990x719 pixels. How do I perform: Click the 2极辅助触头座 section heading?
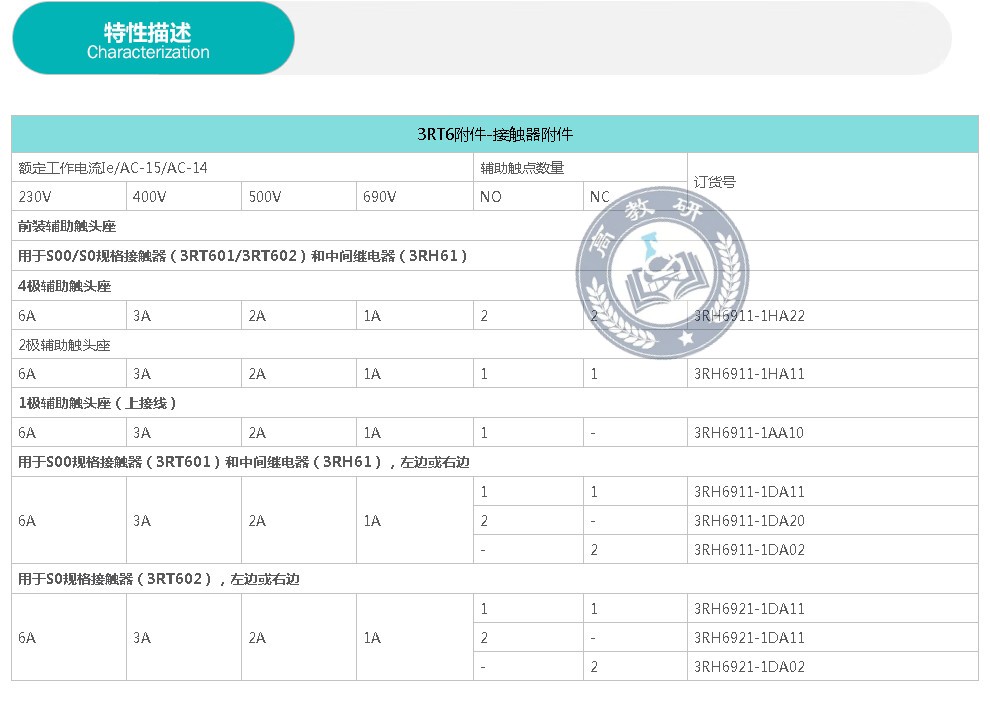[495, 345]
